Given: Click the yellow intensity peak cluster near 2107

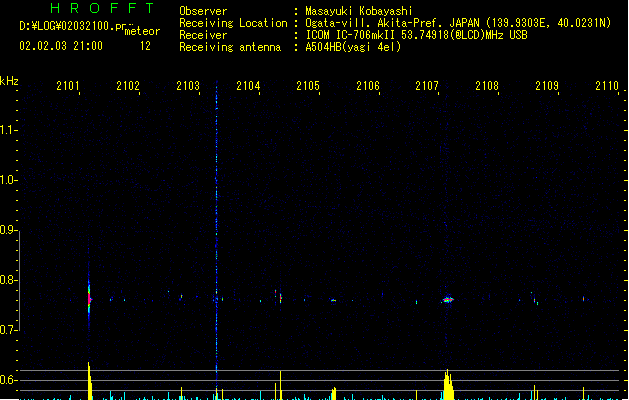Looking at the screenshot, I should pos(448,385).
